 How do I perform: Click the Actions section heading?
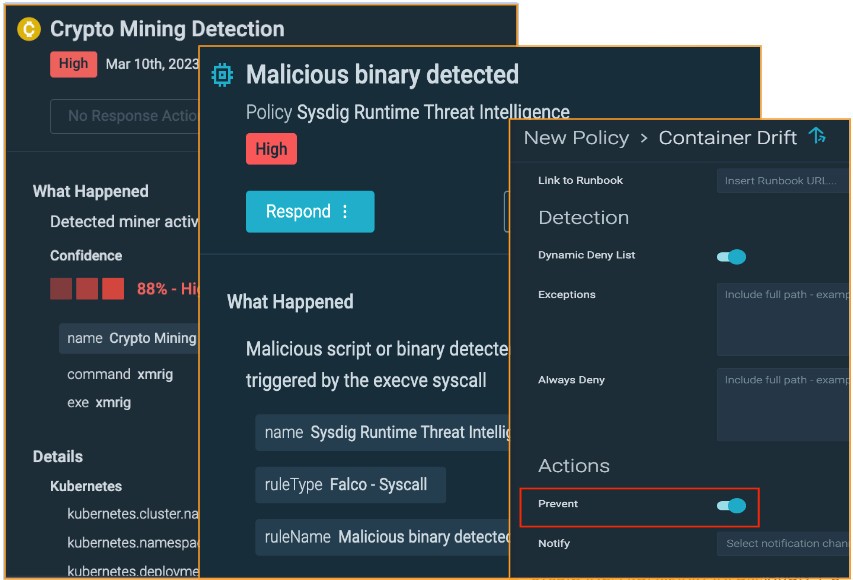click(x=574, y=466)
